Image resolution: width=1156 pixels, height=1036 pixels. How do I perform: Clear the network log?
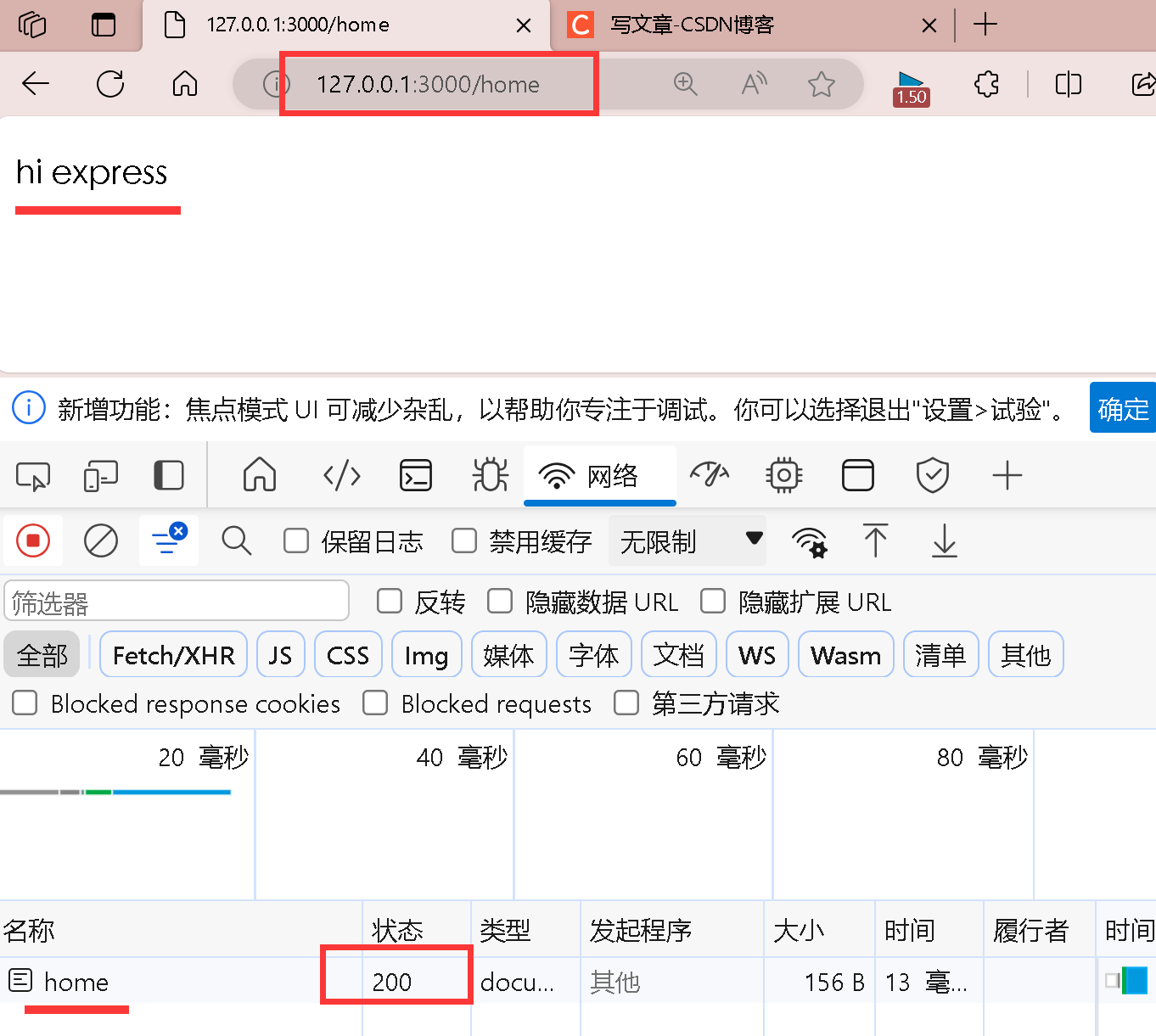click(101, 540)
